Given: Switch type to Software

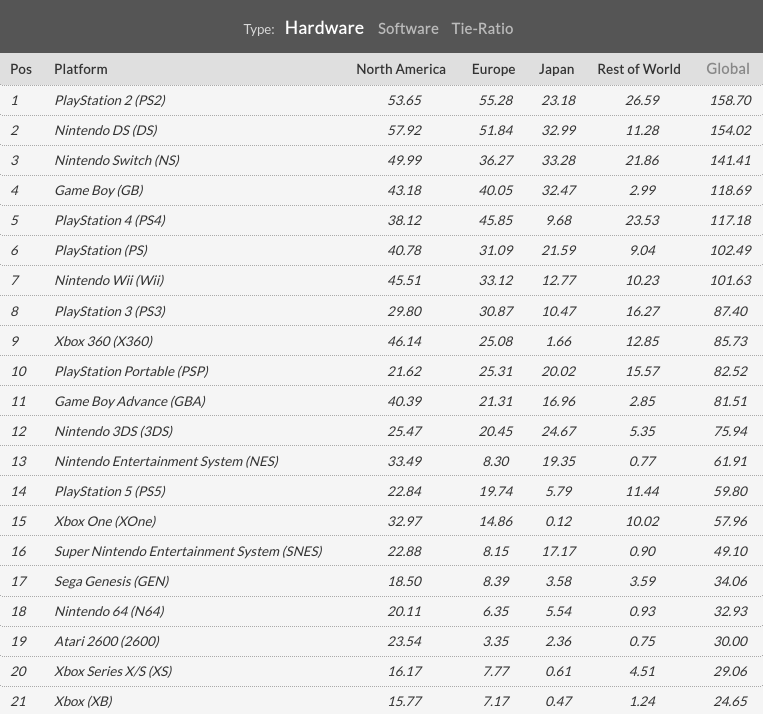Looking at the screenshot, I should point(408,29).
